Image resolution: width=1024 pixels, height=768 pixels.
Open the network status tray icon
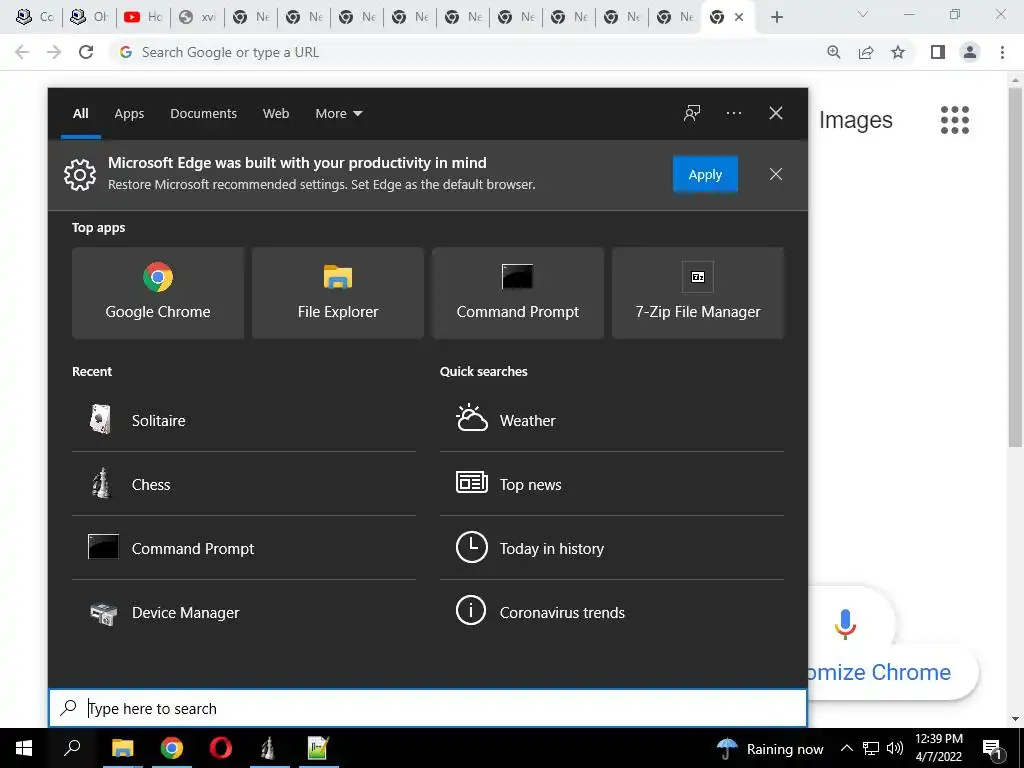(x=871, y=748)
